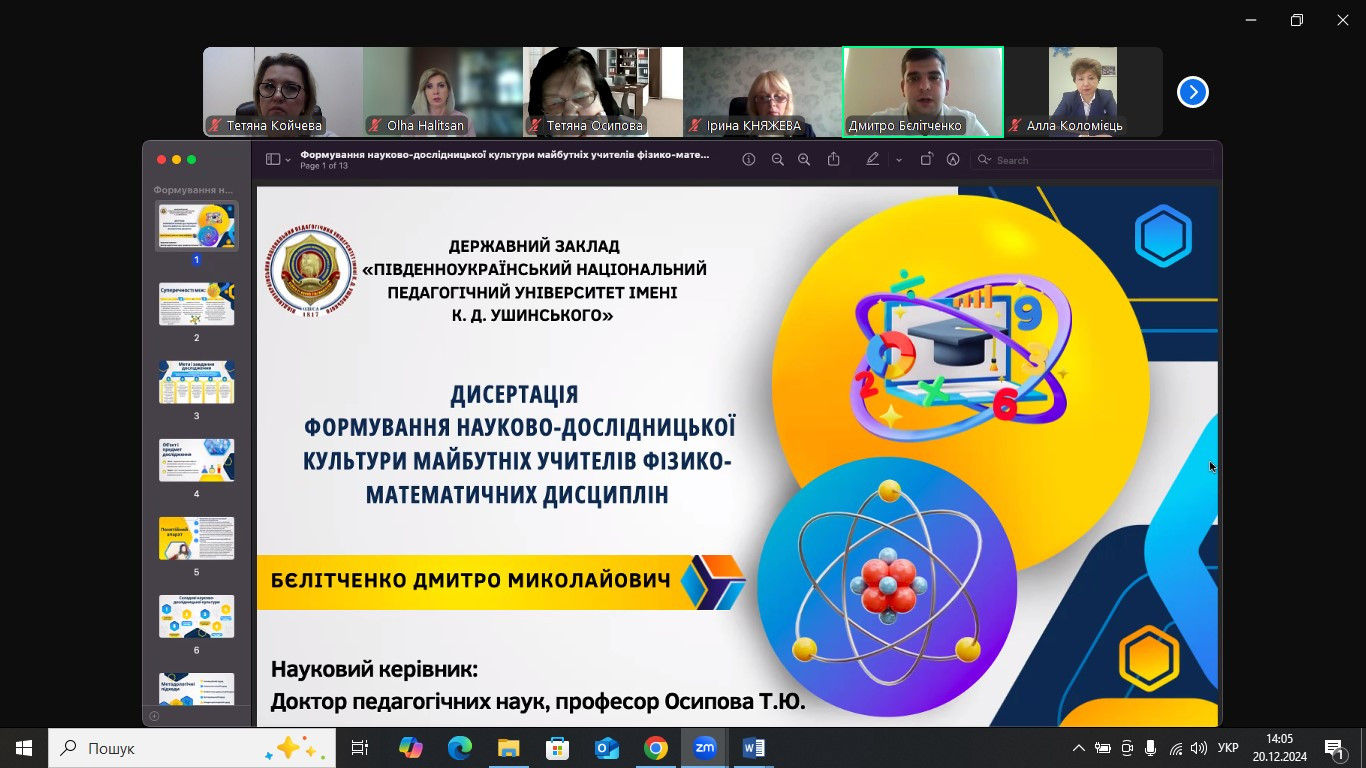1366x768 pixels.
Task: Open the document info inspector
Action: (x=748, y=160)
